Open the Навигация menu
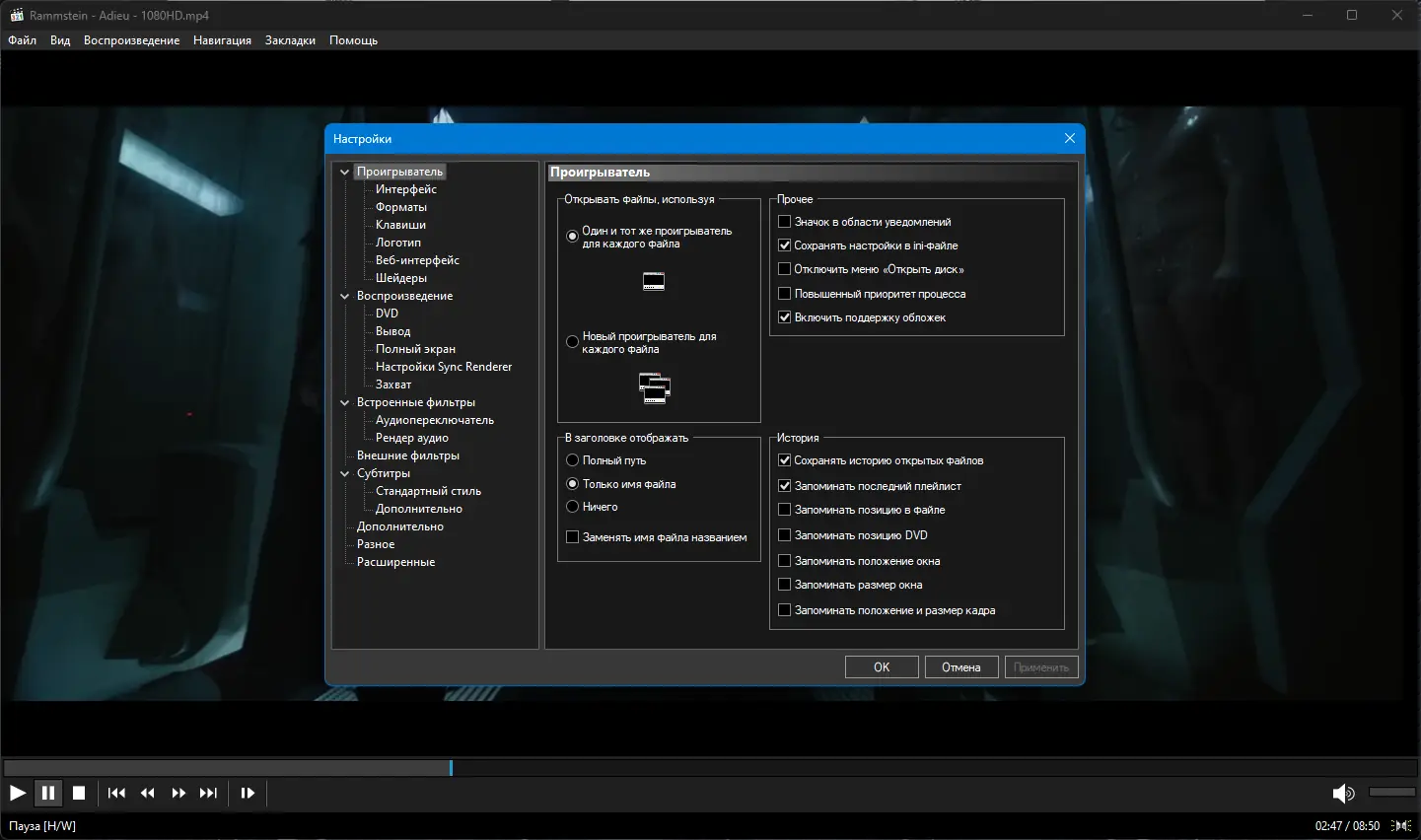 223,40
